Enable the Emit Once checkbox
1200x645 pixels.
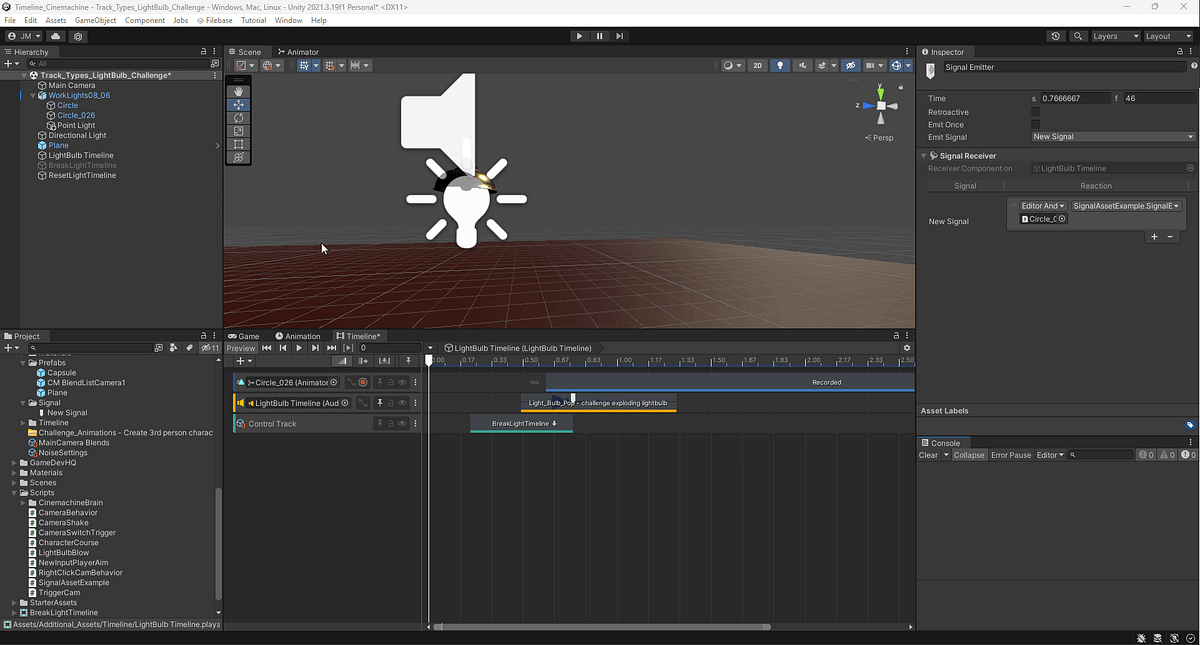pos(1035,125)
